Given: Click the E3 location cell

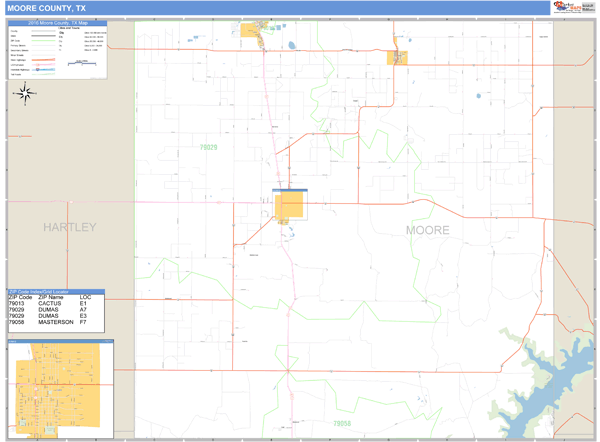Looking at the screenshot, I should coord(83,316).
